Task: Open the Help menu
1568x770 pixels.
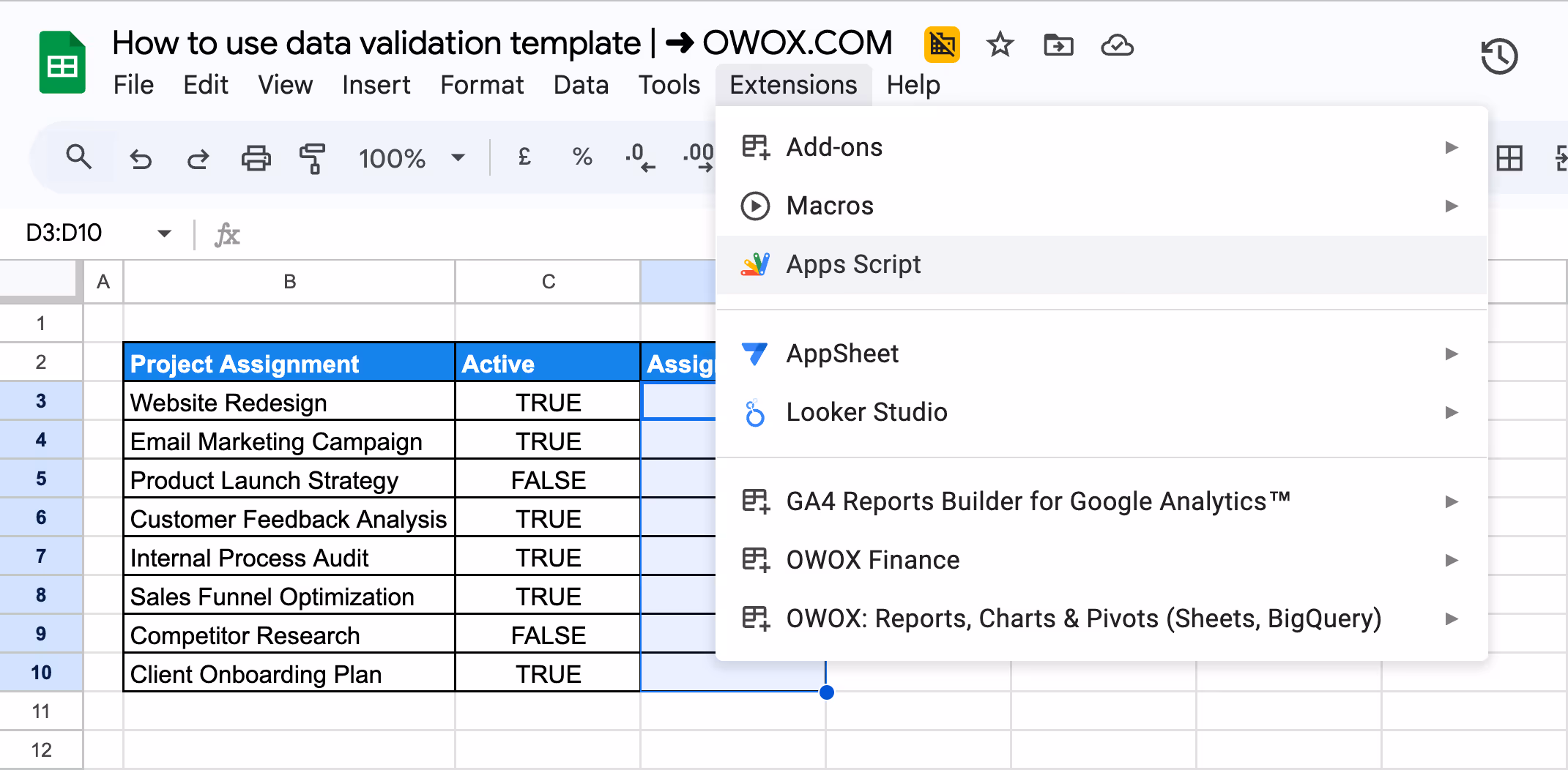Action: click(x=913, y=85)
